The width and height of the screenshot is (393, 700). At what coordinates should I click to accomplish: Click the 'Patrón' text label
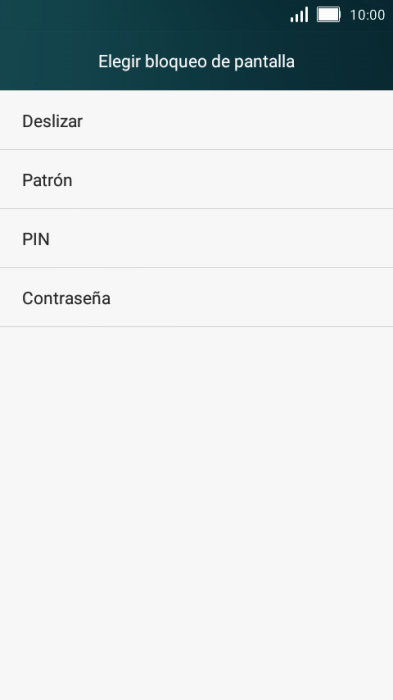47,180
